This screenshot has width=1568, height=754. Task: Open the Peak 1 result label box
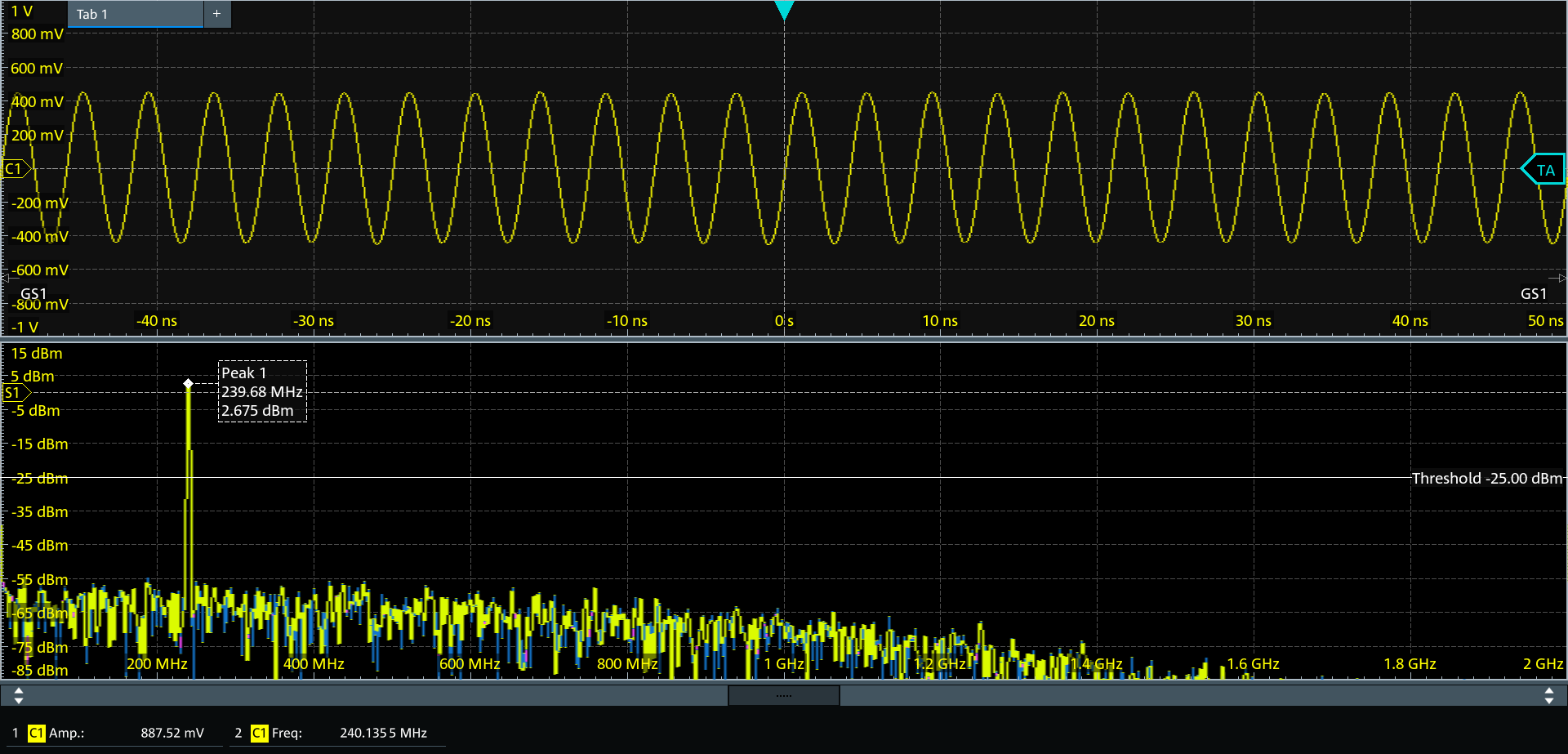(x=262, y=391)
